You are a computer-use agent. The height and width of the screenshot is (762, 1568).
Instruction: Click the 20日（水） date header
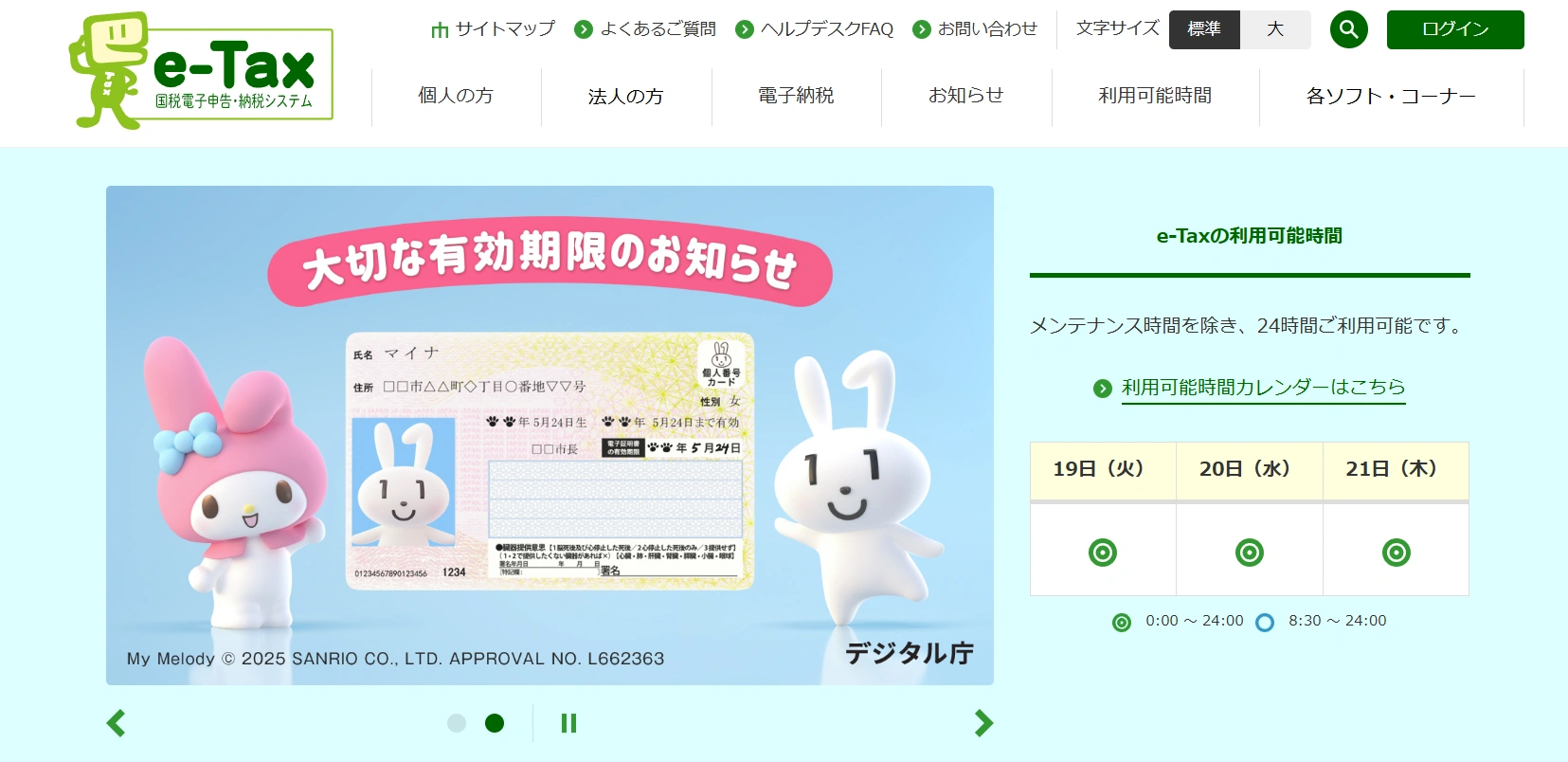pos(1250,470)
